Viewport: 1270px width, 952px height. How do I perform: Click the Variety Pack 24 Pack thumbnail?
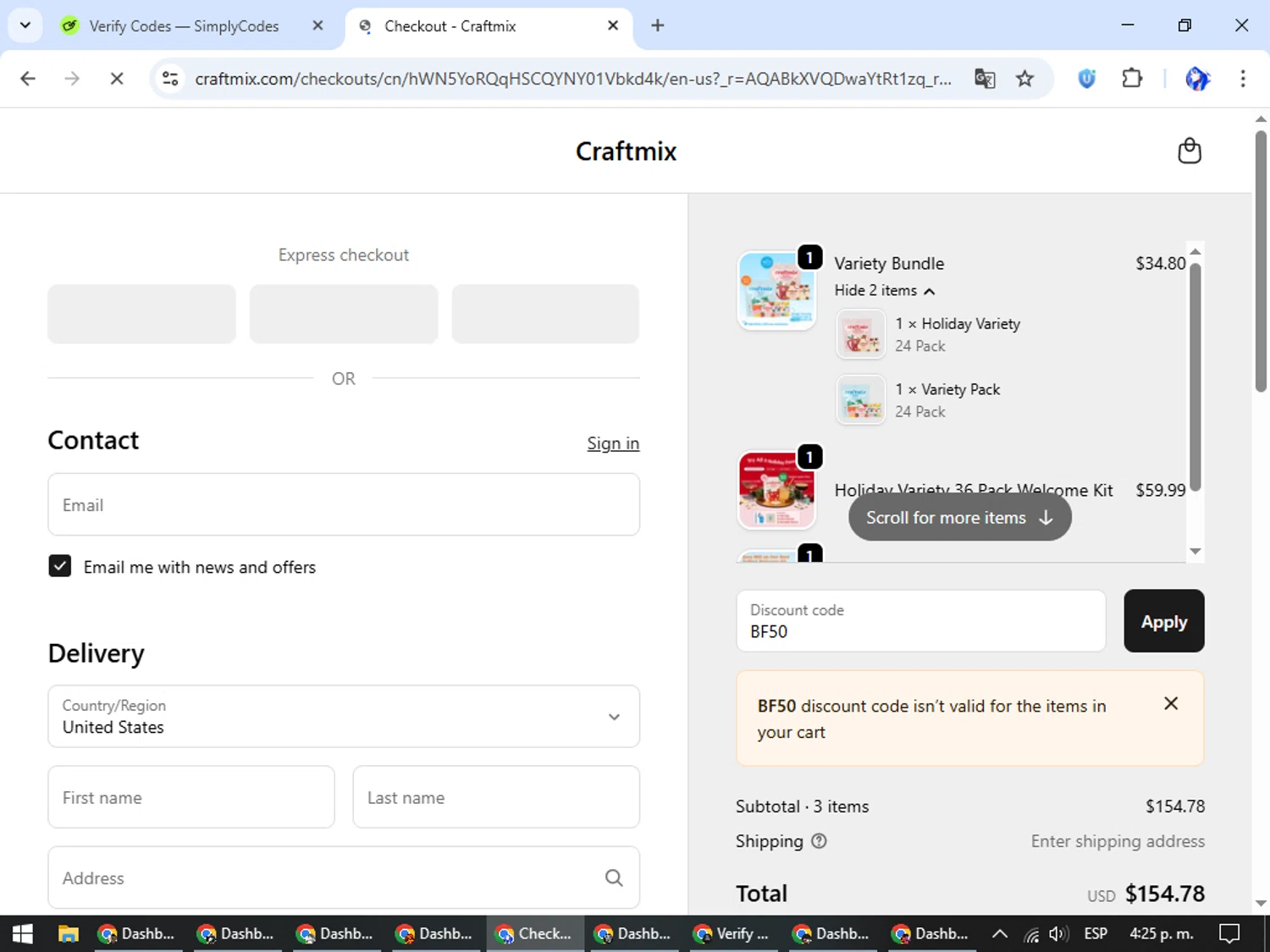pyautogui.click(x=861, y=399)
